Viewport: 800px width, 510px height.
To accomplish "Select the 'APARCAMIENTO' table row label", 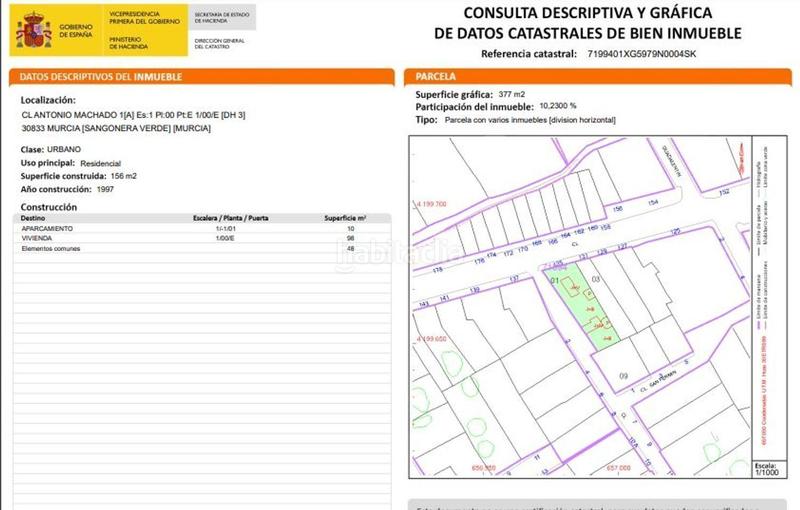I will (47, 228).
